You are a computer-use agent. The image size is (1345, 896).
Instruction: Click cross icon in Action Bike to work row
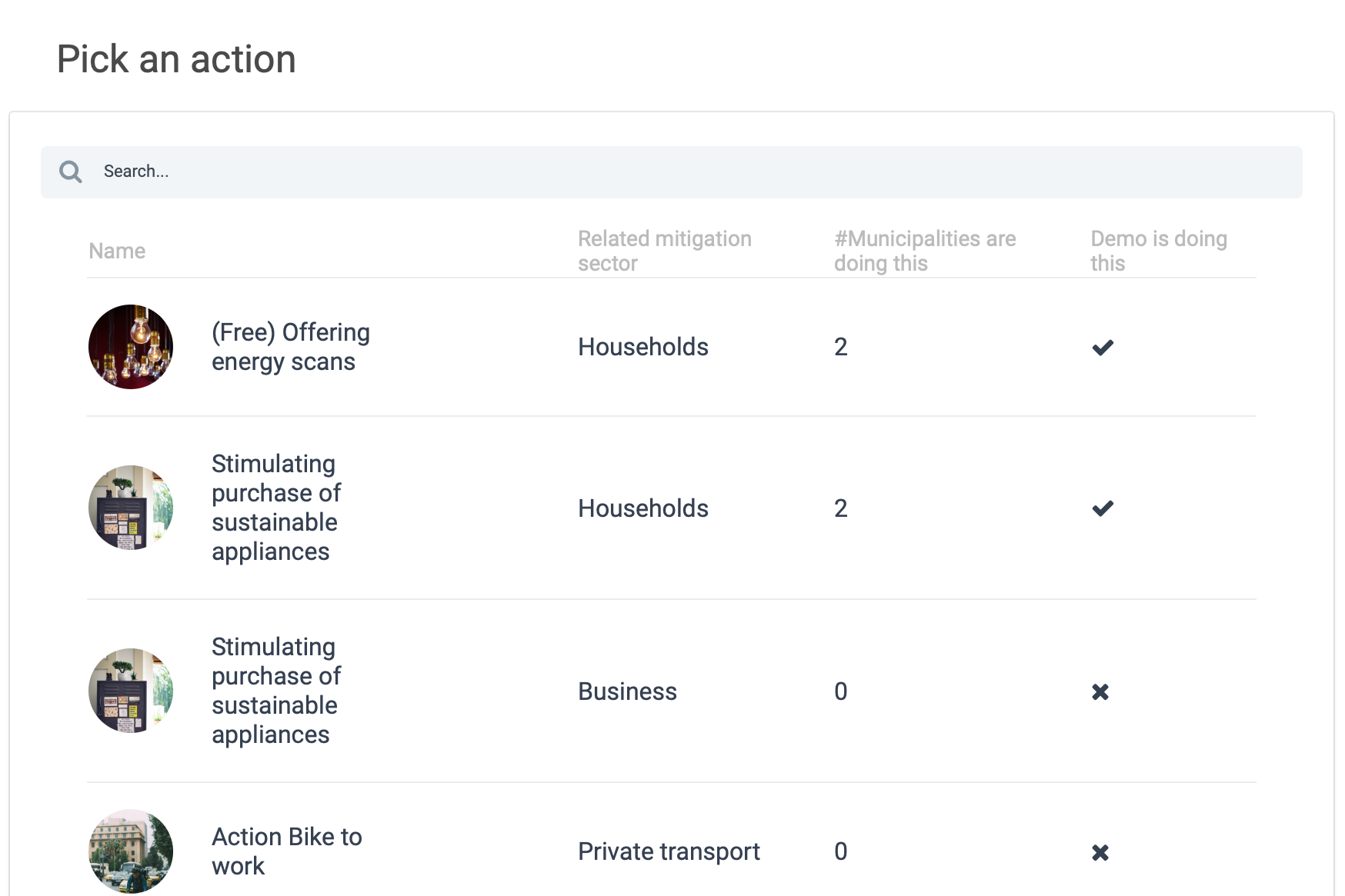pyautogui.click(x=1100, y=852)
